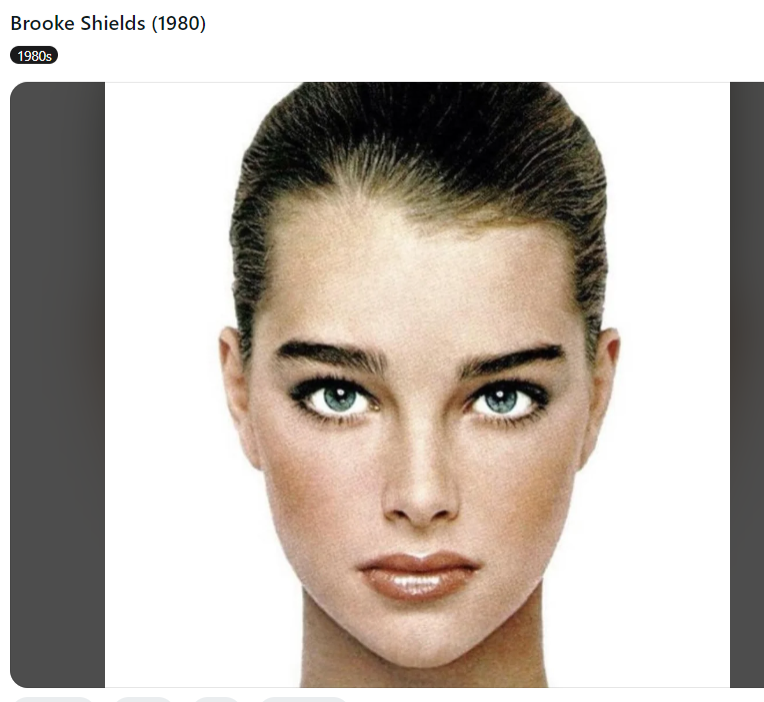Click the "(1980)" year in the heading
This screenshot has width=764, height=702.
(178, 24)
